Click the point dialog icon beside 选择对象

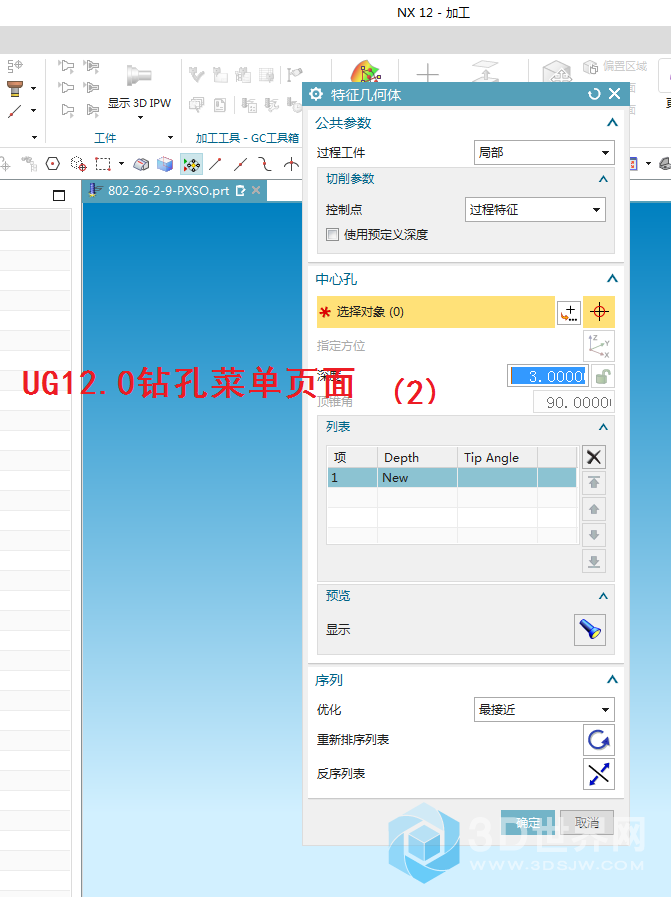[569, 312]
